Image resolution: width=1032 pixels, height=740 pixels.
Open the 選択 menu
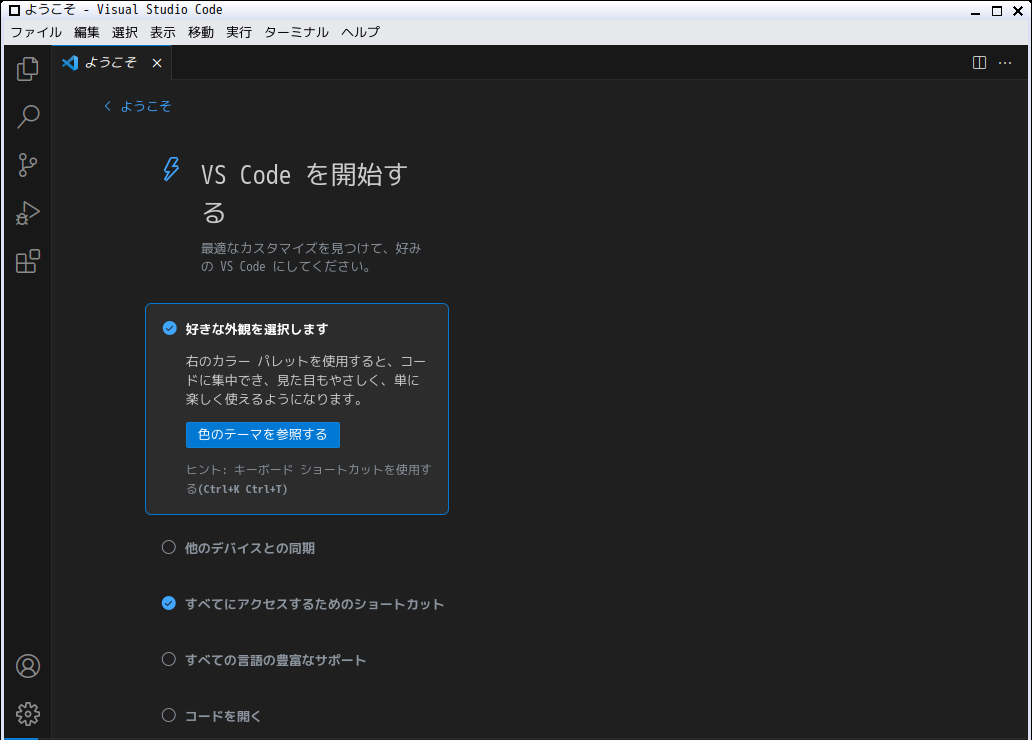point(125,32)
